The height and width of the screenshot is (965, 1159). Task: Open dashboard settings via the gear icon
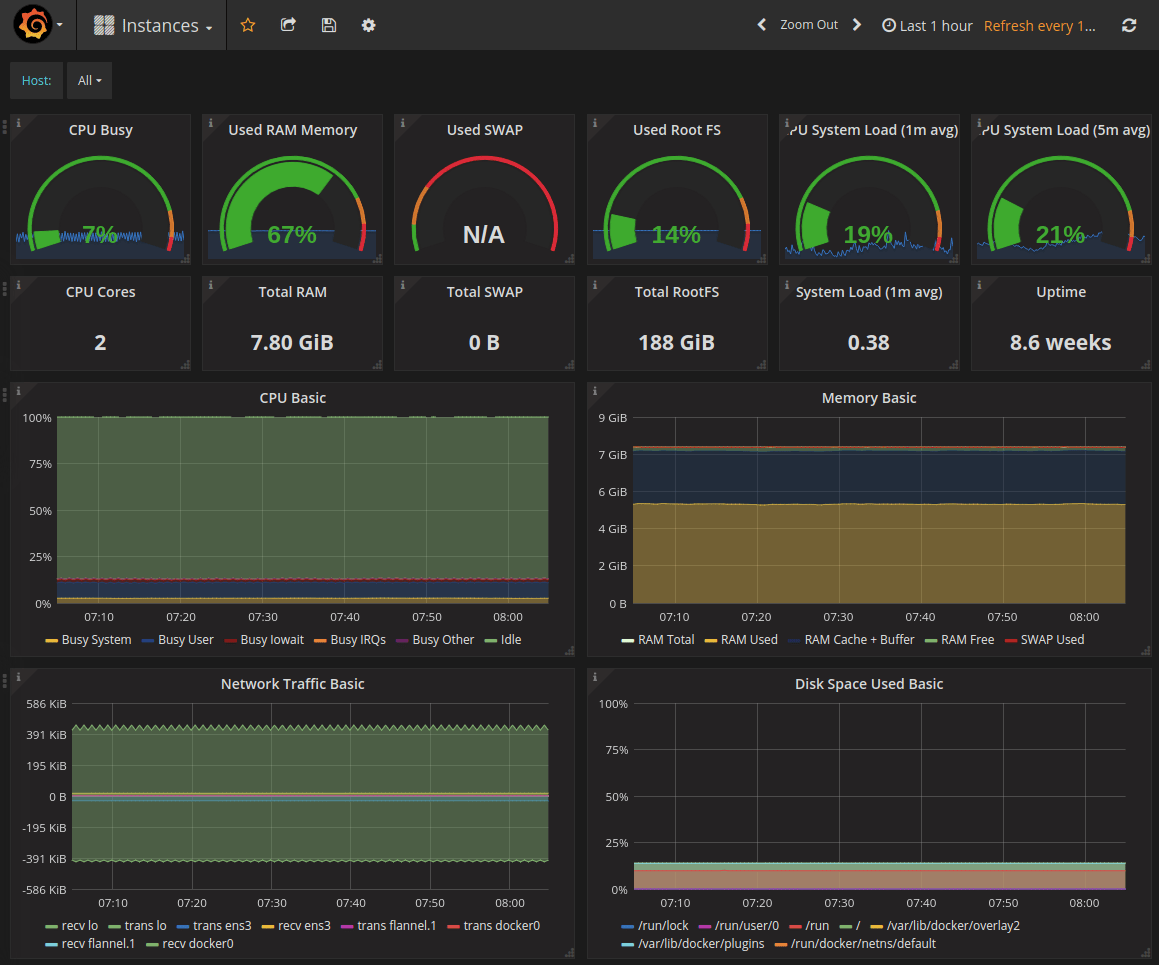368,25
